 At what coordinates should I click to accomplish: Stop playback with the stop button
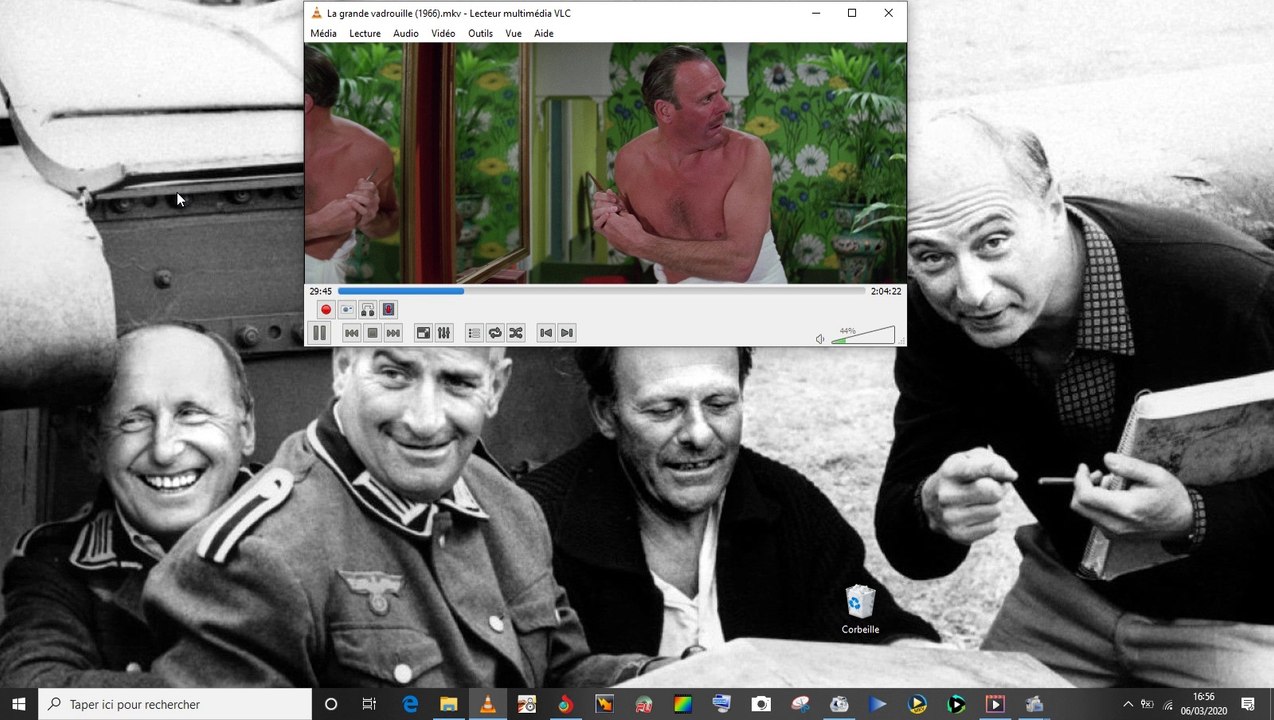coord(372,333)
